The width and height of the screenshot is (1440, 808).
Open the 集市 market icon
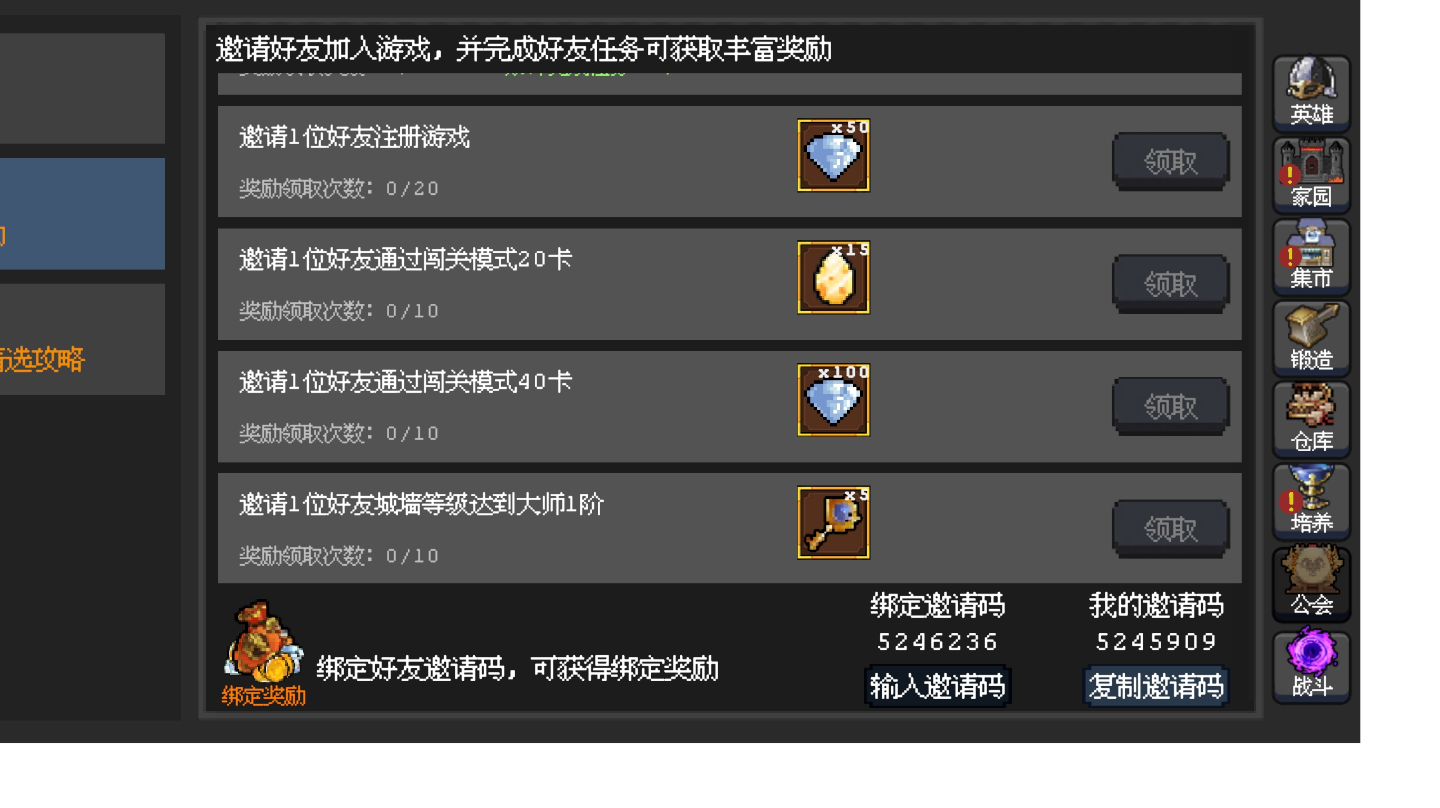click(x=1311, y=256)
